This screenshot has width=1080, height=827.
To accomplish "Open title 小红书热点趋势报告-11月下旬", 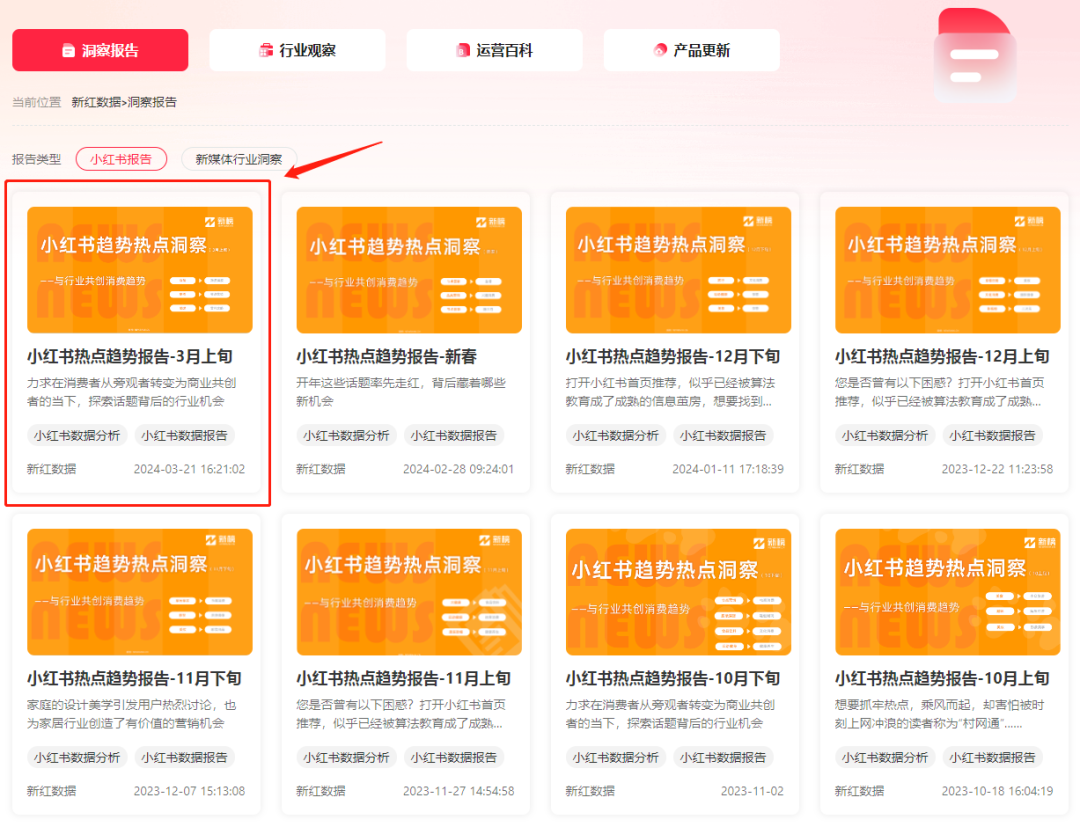I will (134, 679).
